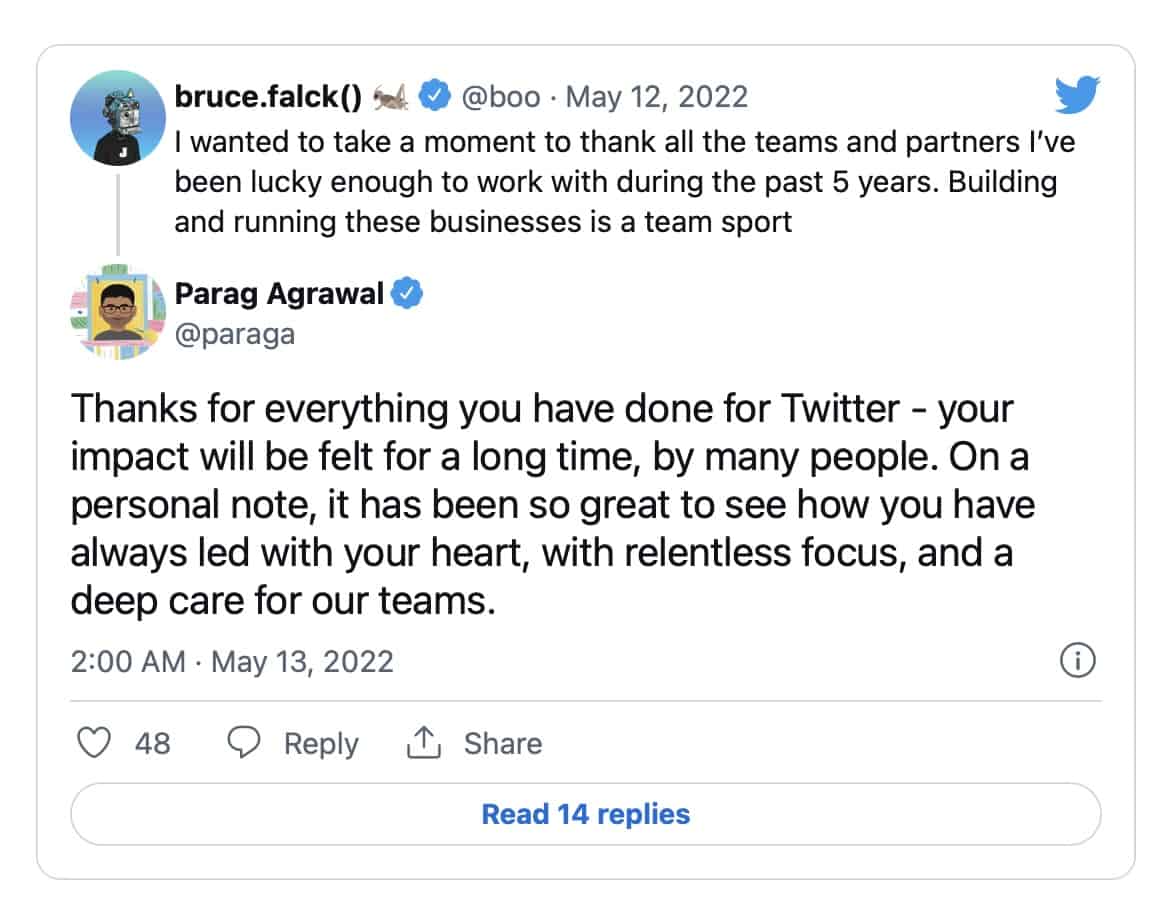
Task: Like the tweet with the heart icon
Action: [x=94, y=743]
